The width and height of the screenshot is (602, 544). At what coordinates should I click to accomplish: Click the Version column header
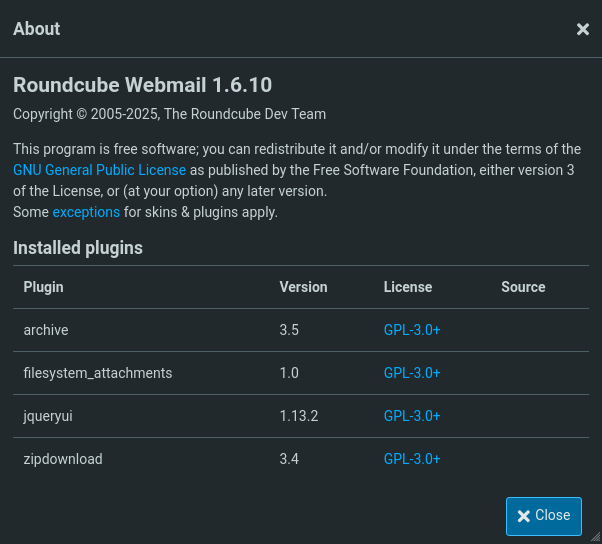coord(303,287)
